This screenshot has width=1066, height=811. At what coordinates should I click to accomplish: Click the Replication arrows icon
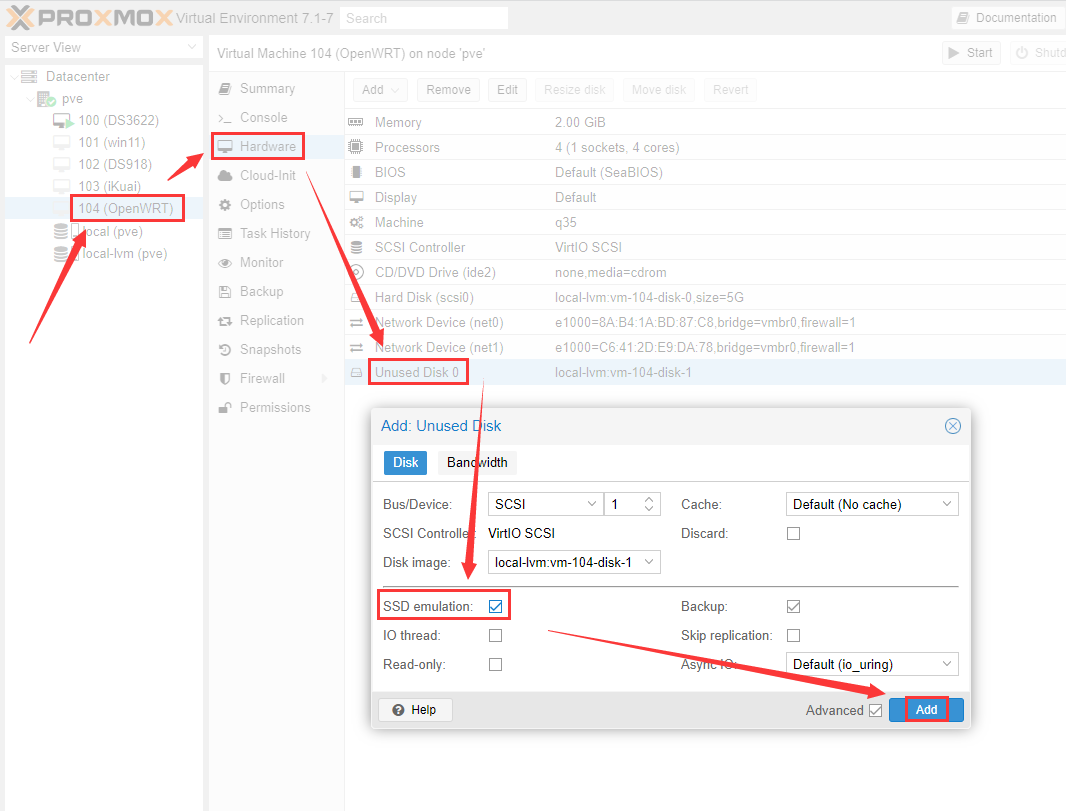point(225,321)
